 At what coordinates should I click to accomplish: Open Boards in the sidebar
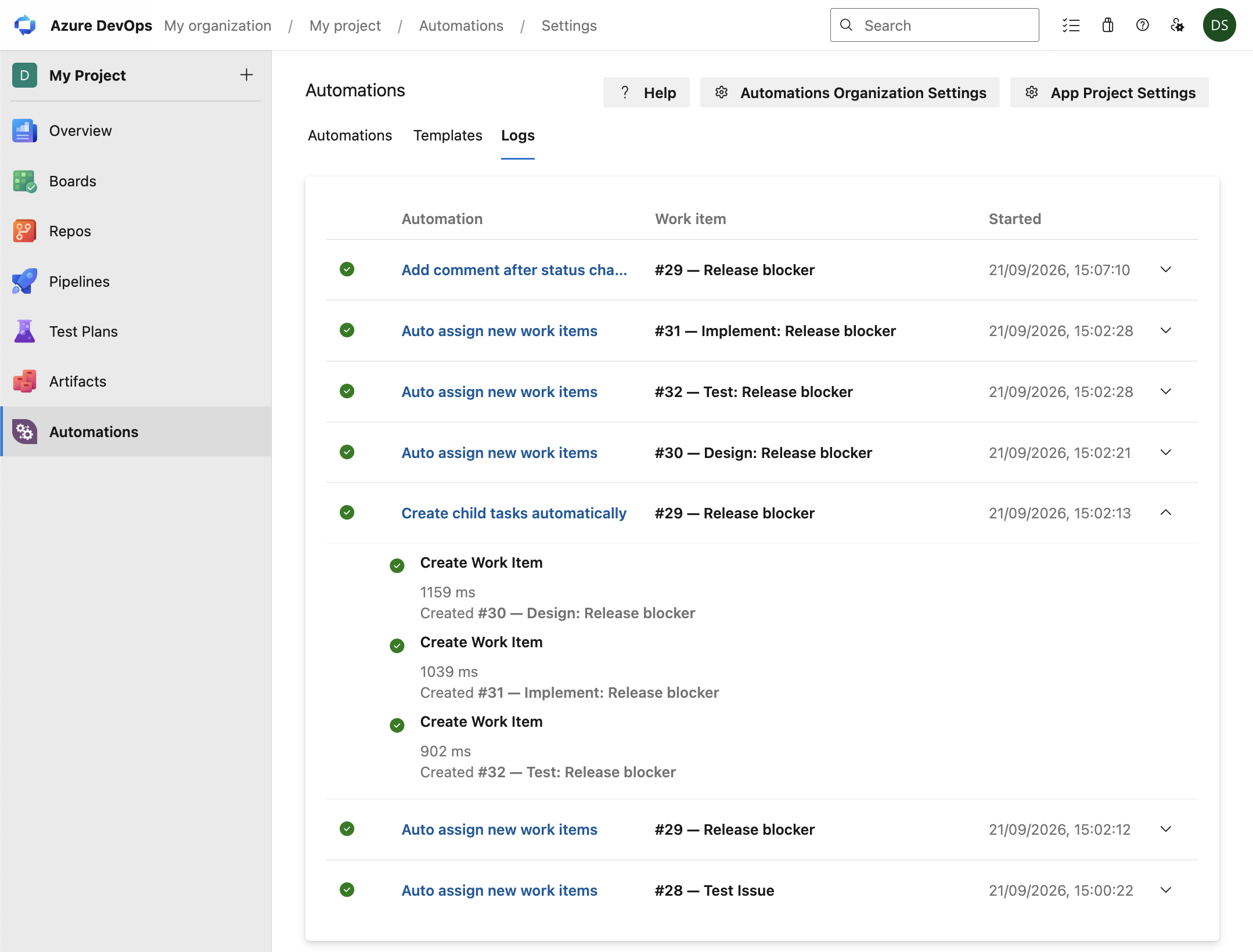136,181
